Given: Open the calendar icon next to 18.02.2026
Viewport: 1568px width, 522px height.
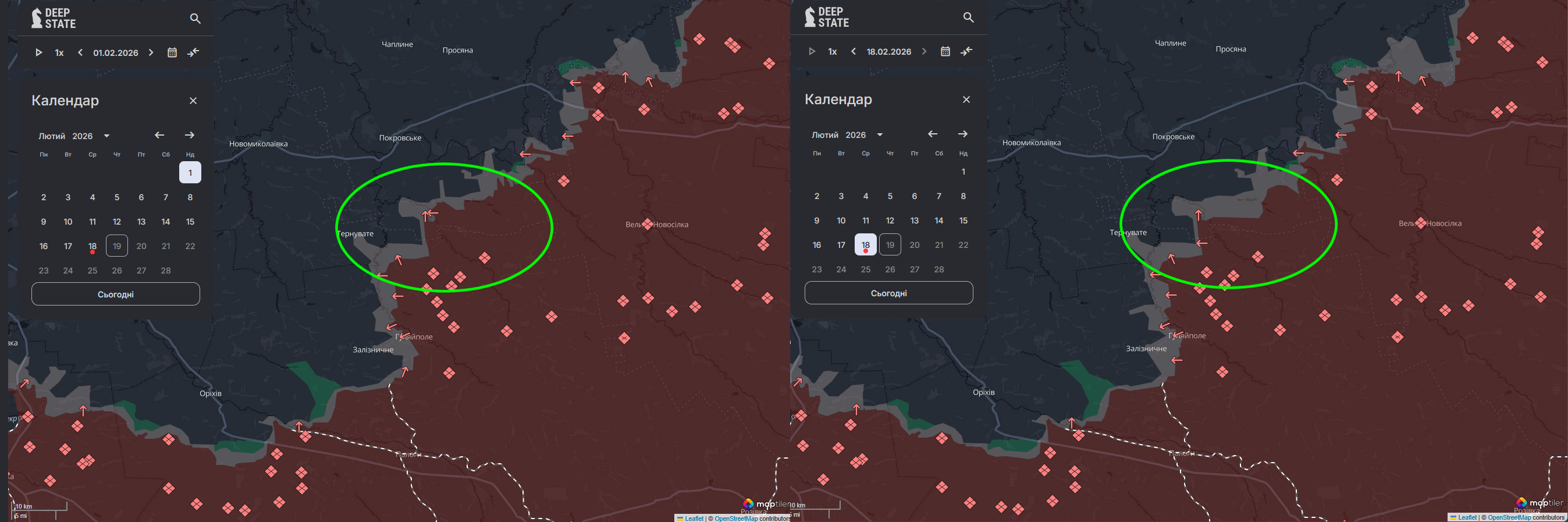Looking at the screenshot, I should [945, 52].
